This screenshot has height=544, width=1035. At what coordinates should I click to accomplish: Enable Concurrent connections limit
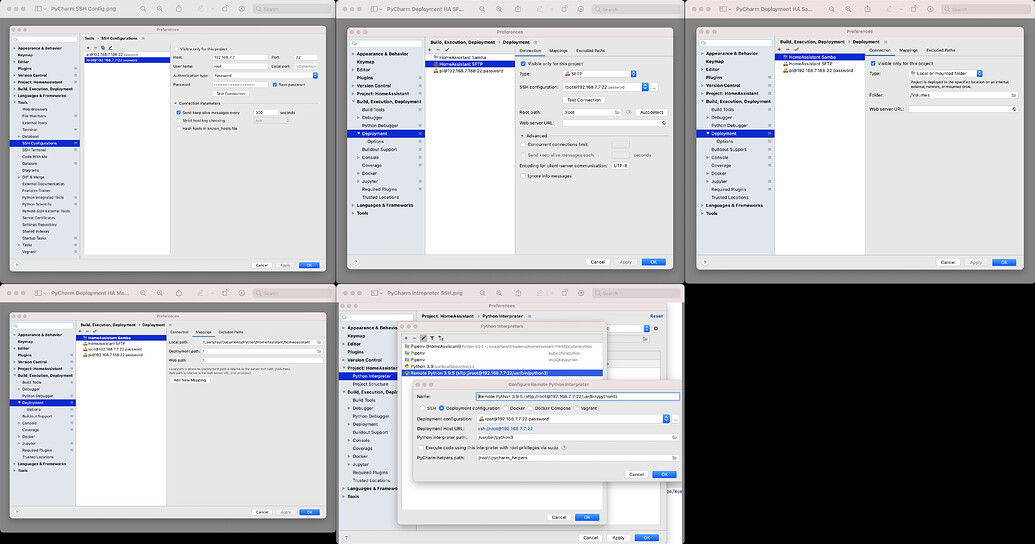pyautogui.click(x=523, y=145)
